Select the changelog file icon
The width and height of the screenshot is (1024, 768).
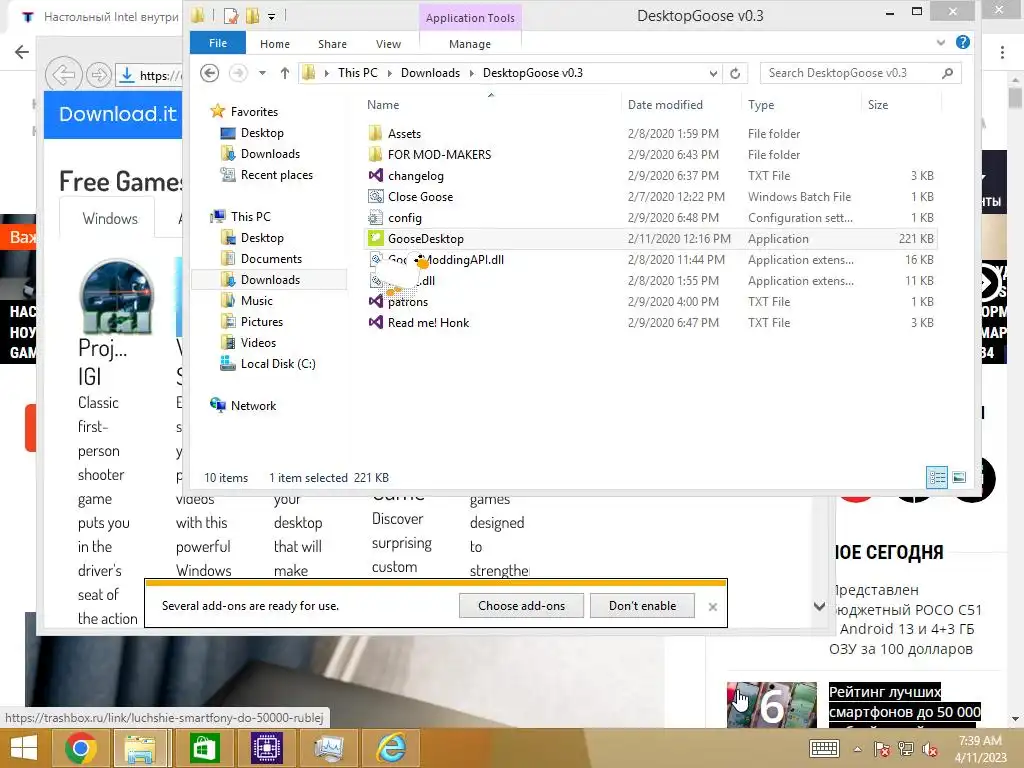376,176
